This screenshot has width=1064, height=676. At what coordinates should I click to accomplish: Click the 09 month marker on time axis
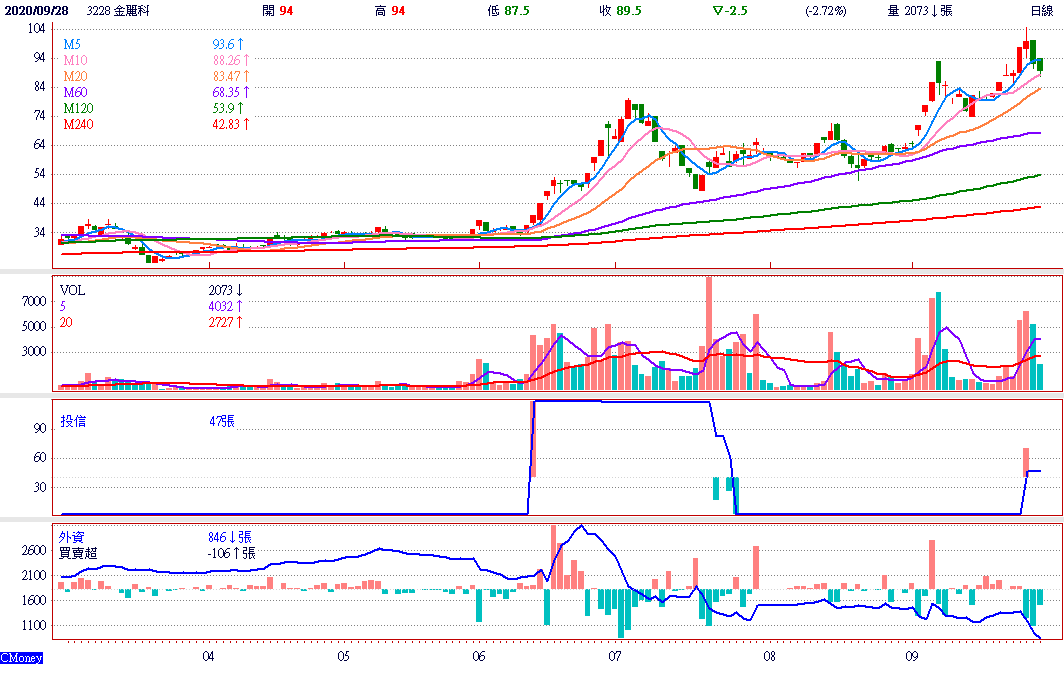coord(911,657)
